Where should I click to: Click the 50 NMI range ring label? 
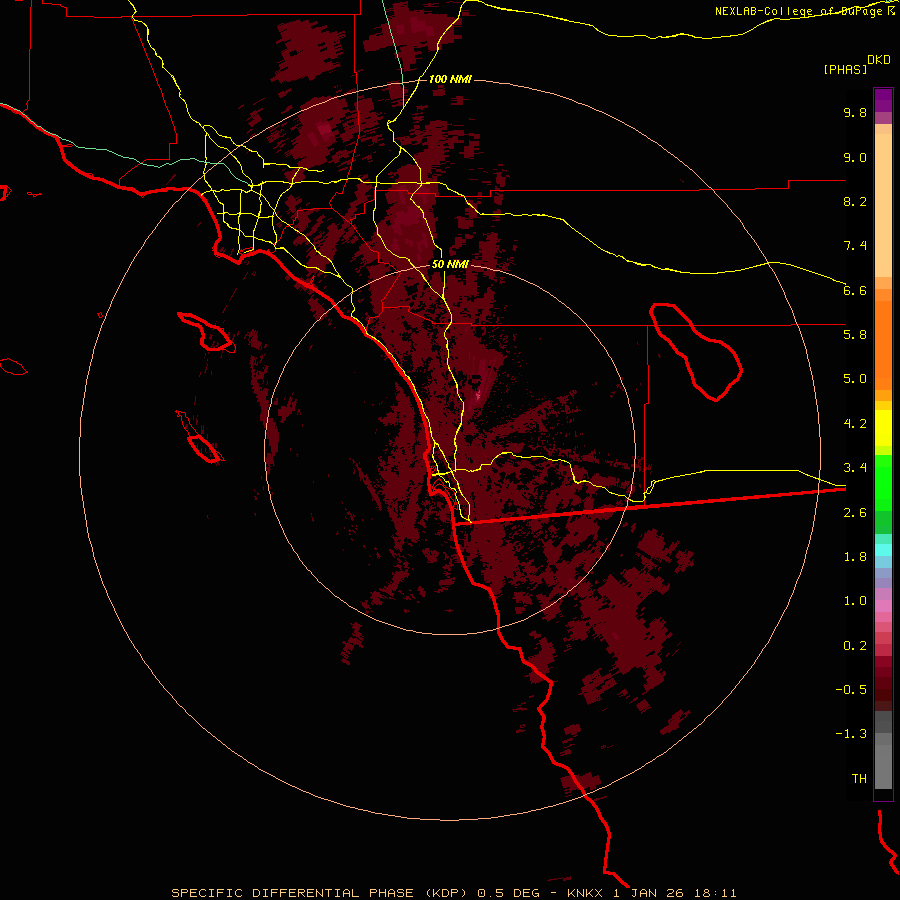[450, 265]
